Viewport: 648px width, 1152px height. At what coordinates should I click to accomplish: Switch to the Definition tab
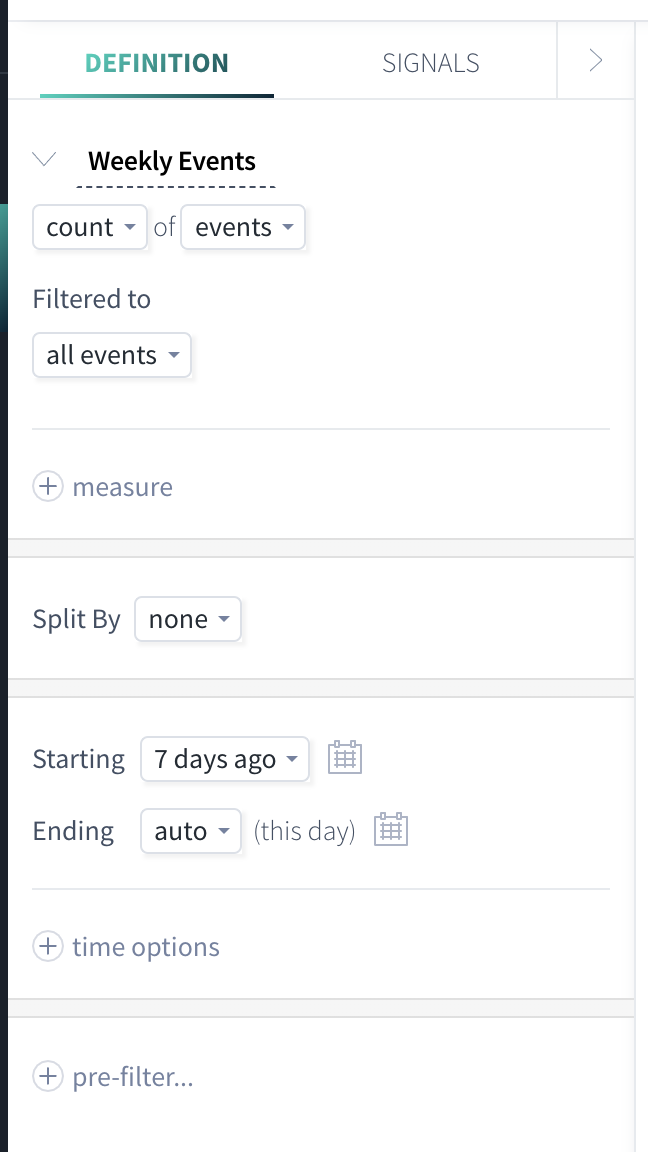pyautogui.click(x=157, y=63)
